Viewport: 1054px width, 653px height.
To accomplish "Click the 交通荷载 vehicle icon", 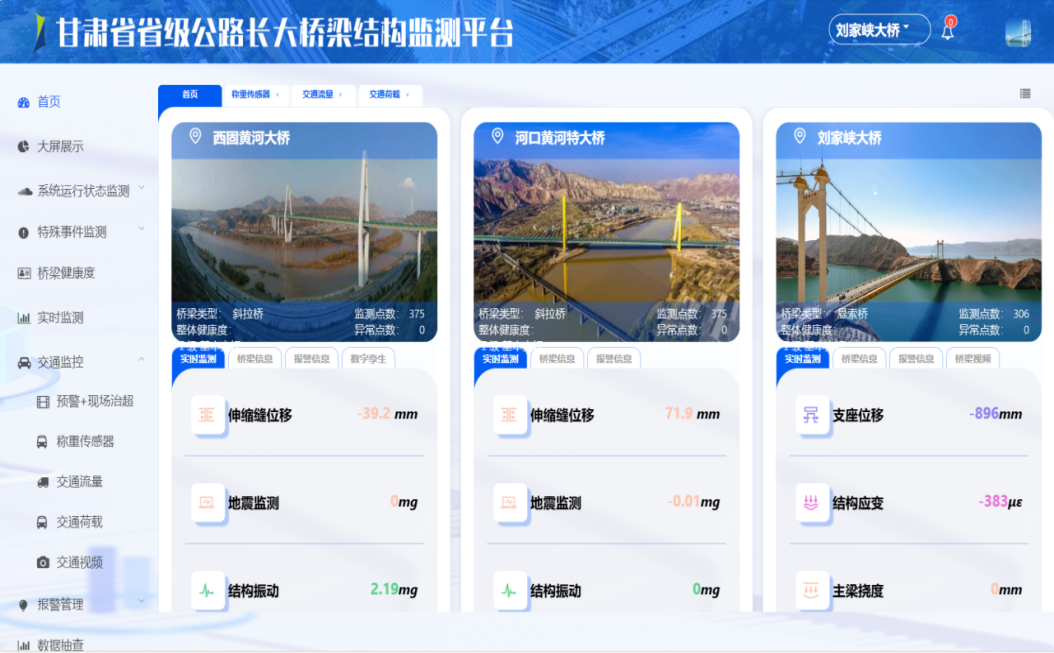I will [x=42, y=523].
